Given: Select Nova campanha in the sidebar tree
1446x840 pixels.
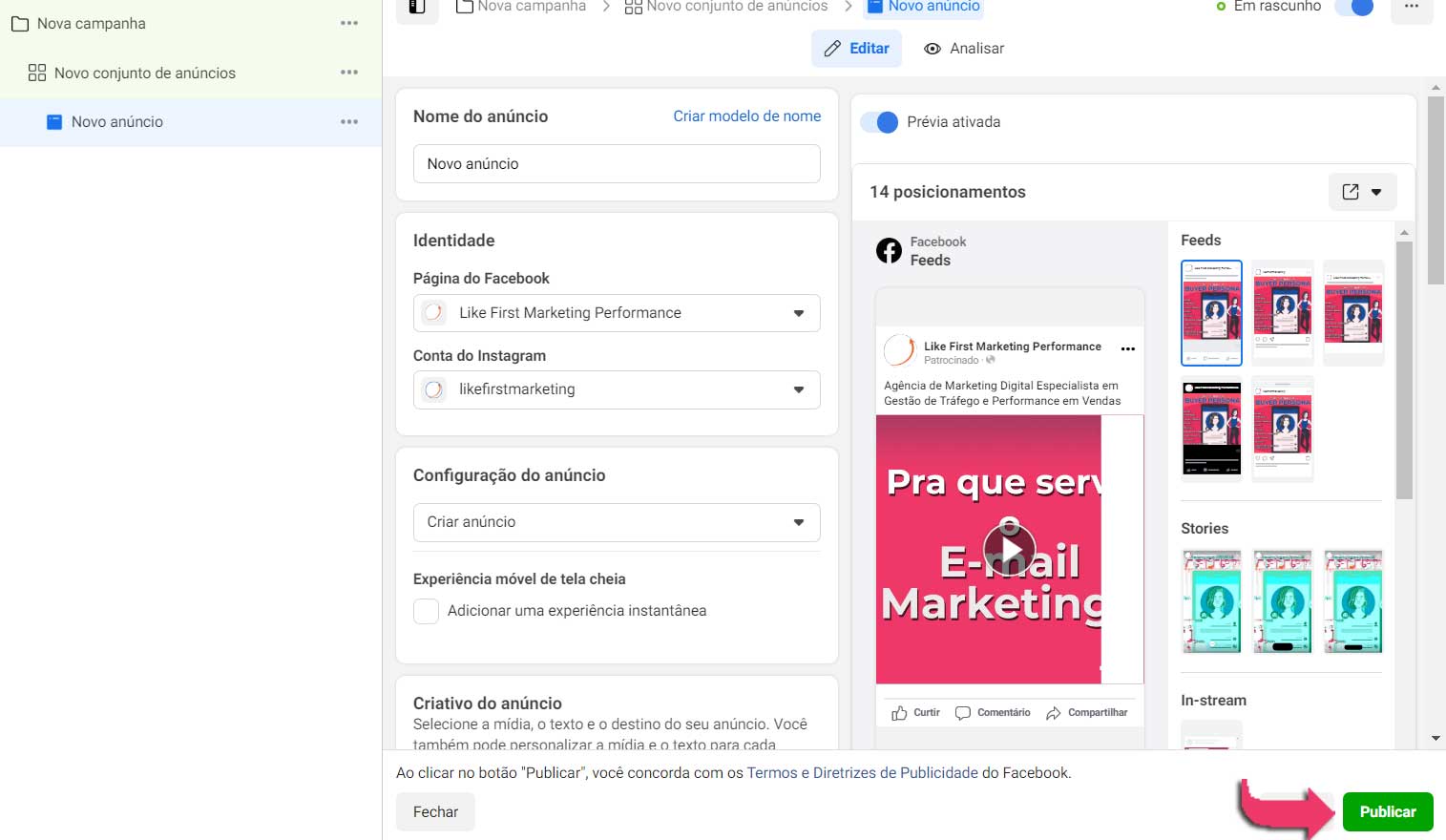Looking at the screenshot, I should tap(92, 23).
